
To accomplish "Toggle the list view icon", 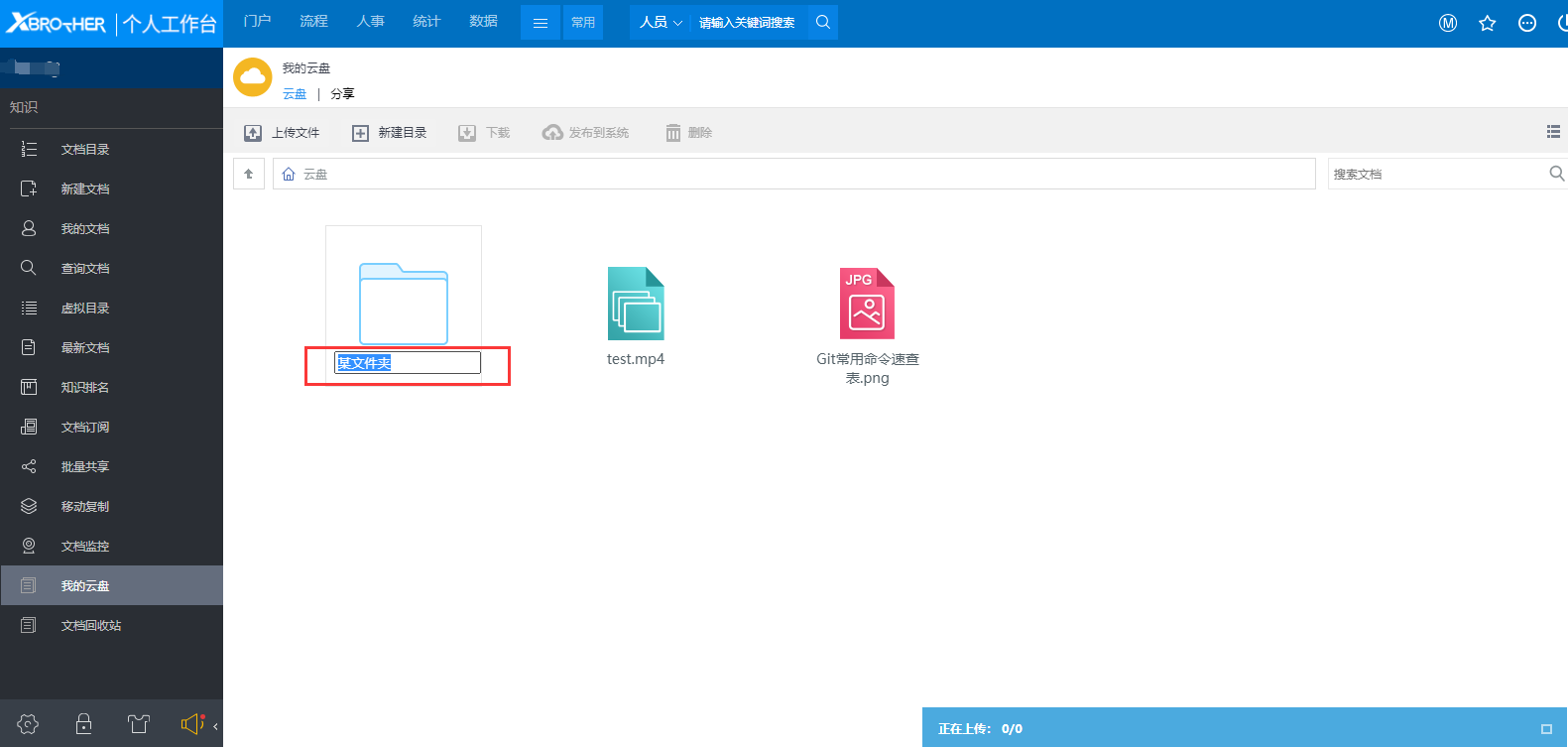I will coord(1553,132).
